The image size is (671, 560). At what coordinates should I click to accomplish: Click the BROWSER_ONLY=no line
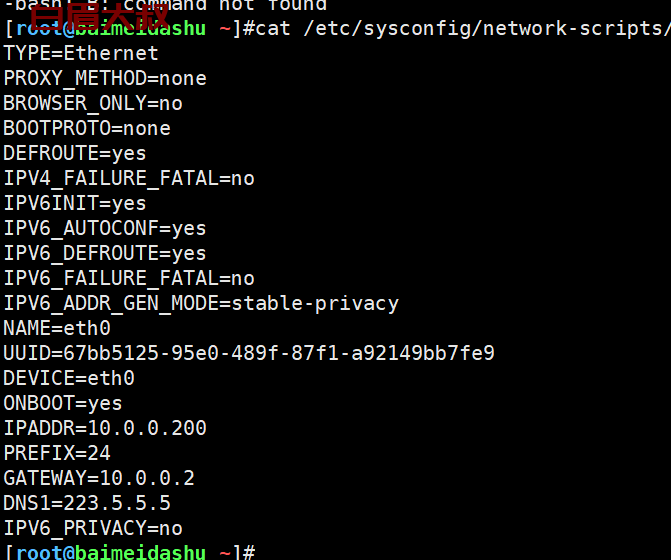93,104
